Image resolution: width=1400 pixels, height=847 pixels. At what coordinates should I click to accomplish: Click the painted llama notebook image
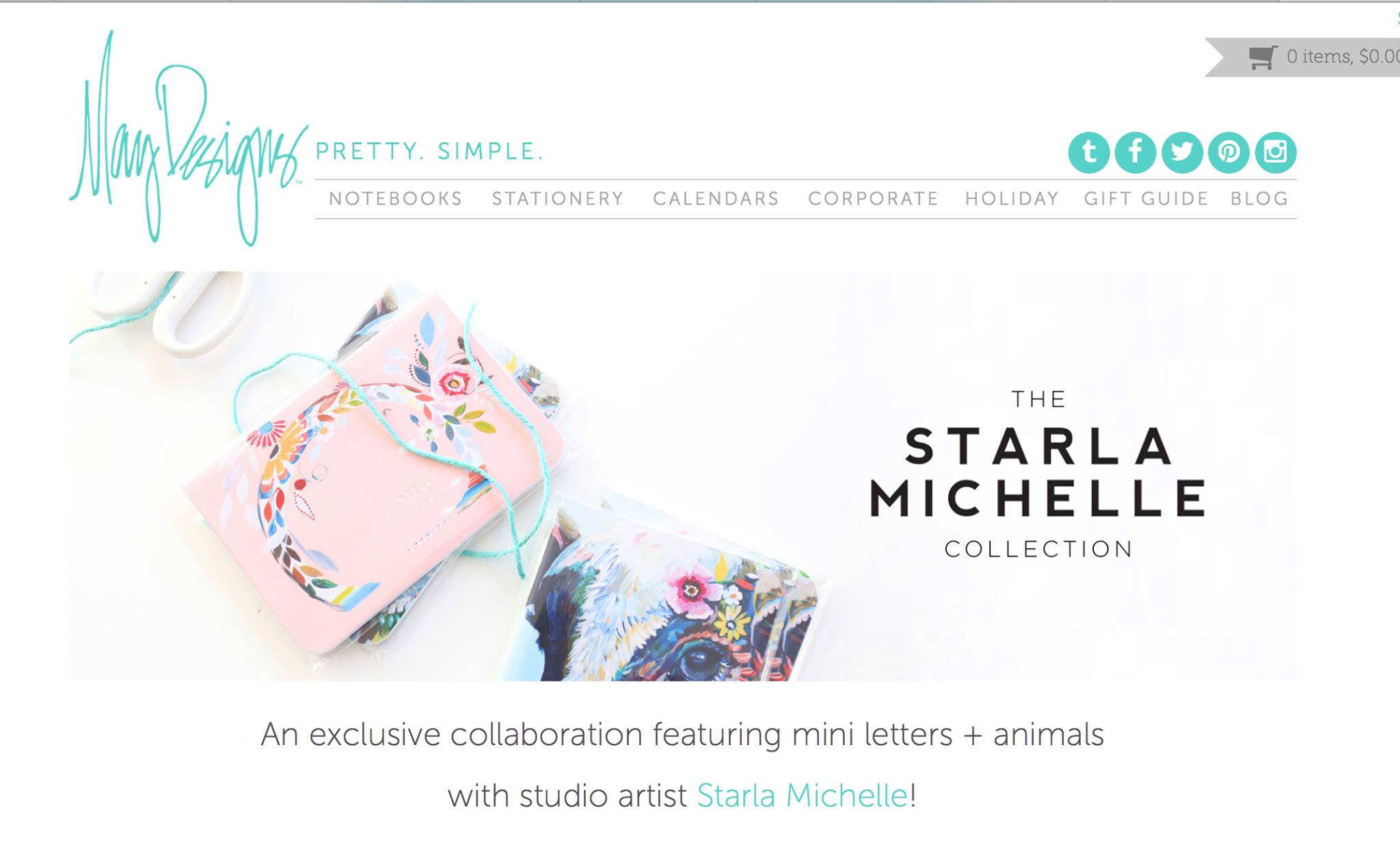coord(677,595)
